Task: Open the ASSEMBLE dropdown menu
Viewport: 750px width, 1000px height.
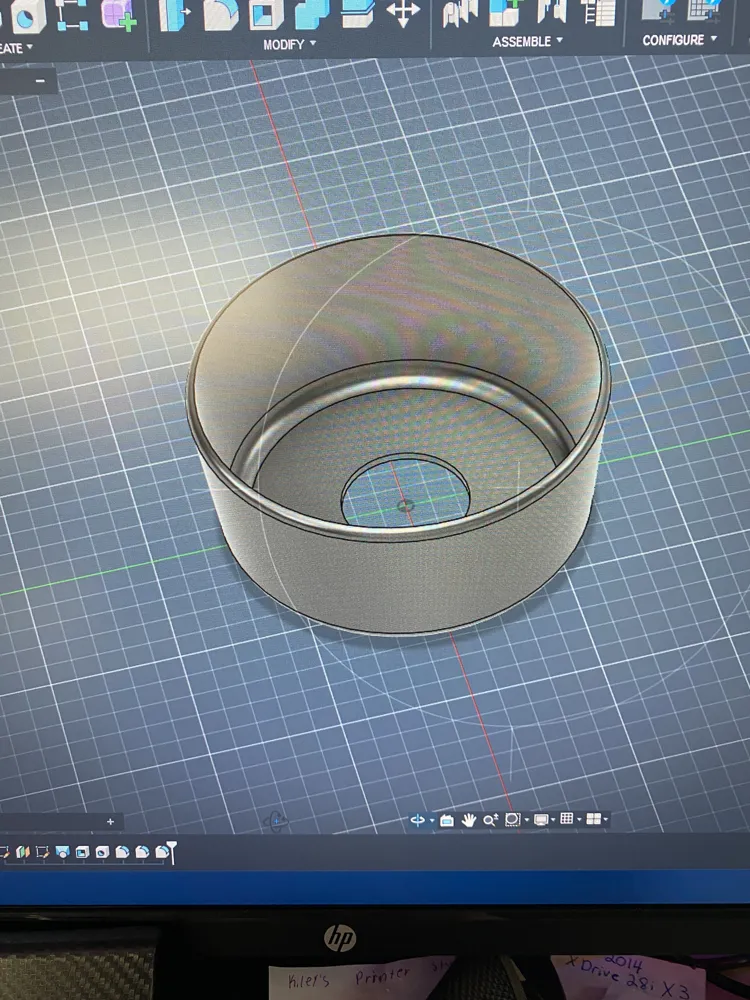Action: (527, 41)
